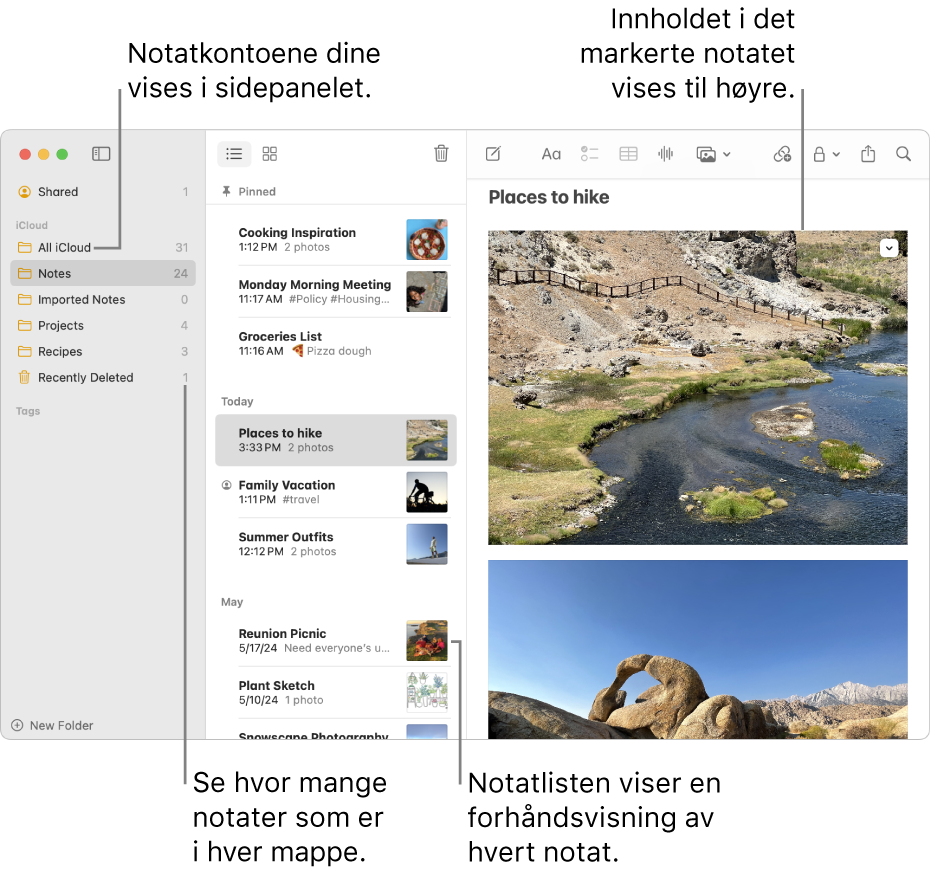This screenshot has width=931, height=872.
Task: Open the Recently Deleted folder
Action: tap(85, 378)
